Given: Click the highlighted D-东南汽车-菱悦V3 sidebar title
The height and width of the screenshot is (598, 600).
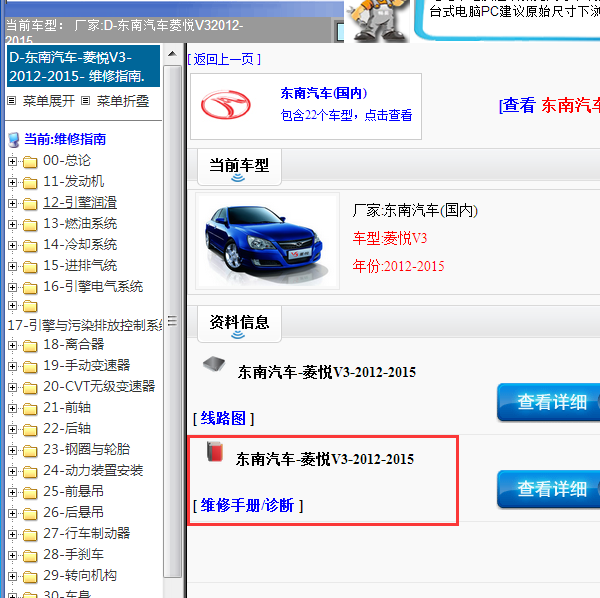Looking at the screenshot, I should click(x=83, y=67).
